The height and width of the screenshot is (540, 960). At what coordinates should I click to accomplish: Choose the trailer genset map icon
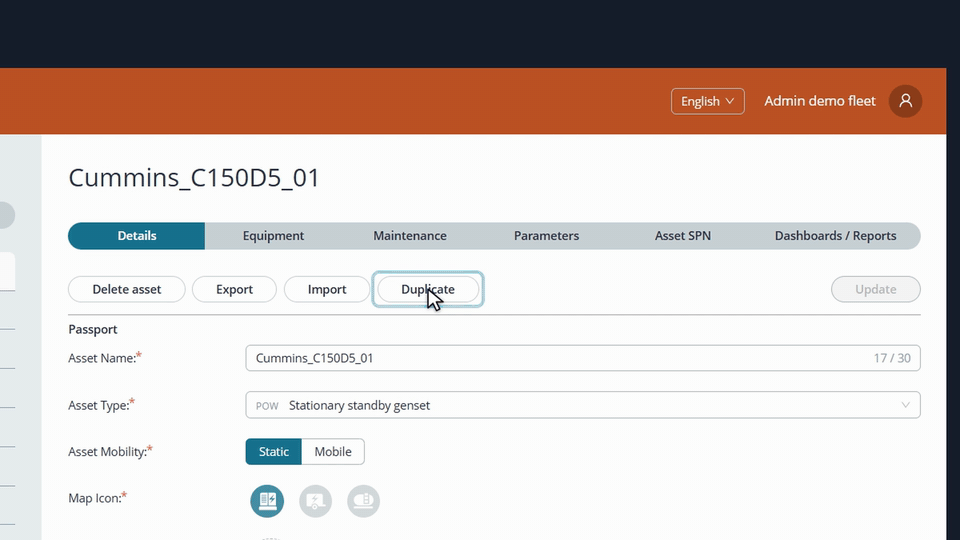point(315,501)
